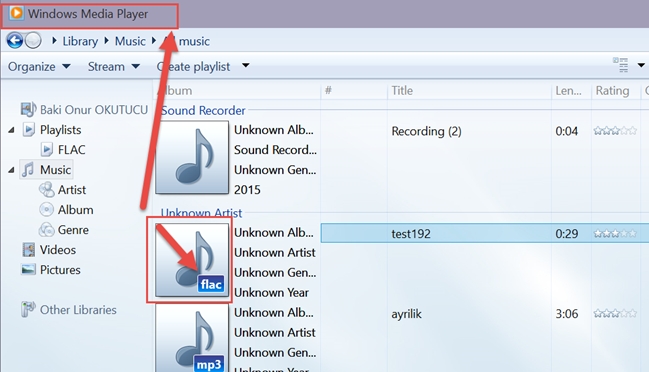Click the Videos filmstrip icon

point(29,250)
